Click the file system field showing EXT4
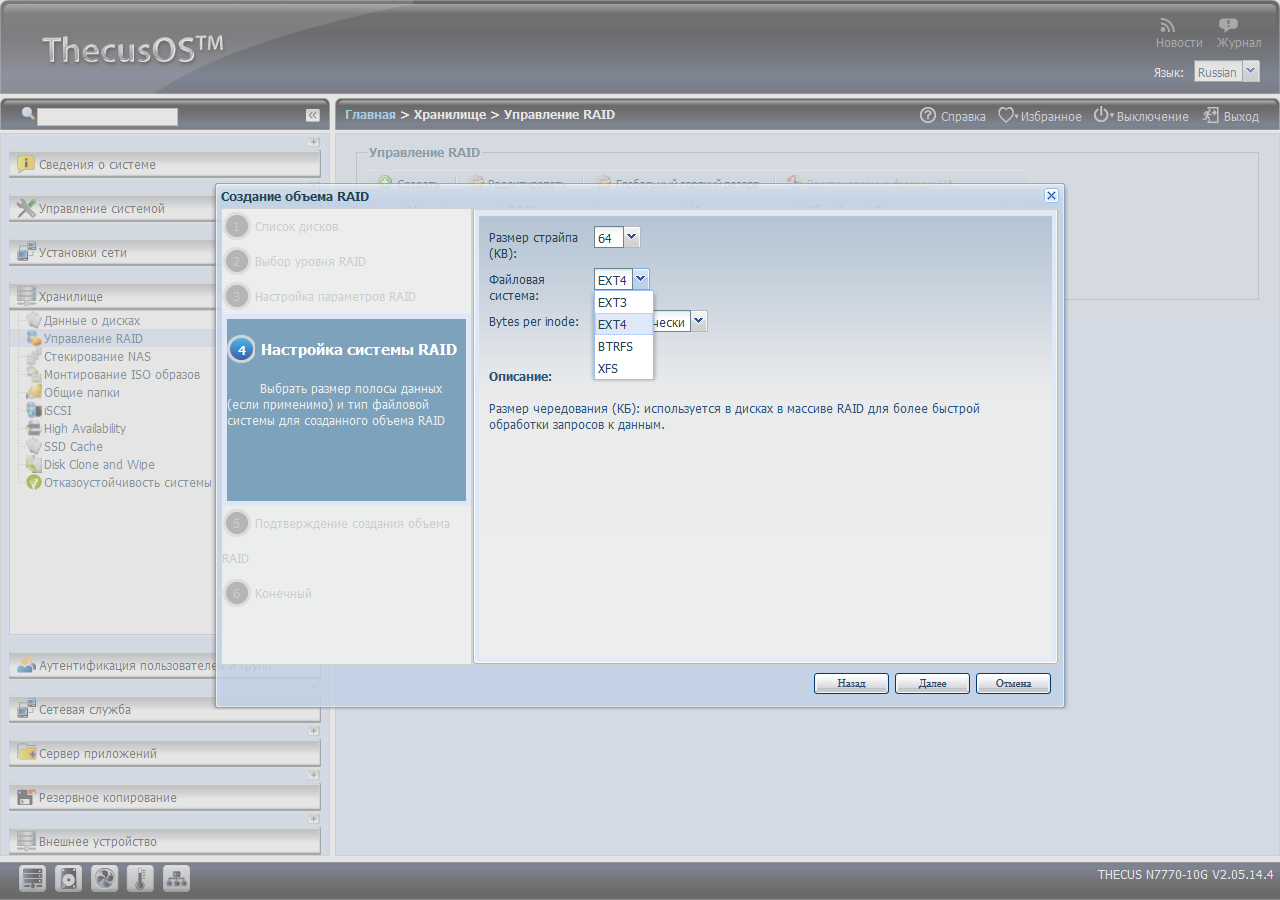 point(614,280)
